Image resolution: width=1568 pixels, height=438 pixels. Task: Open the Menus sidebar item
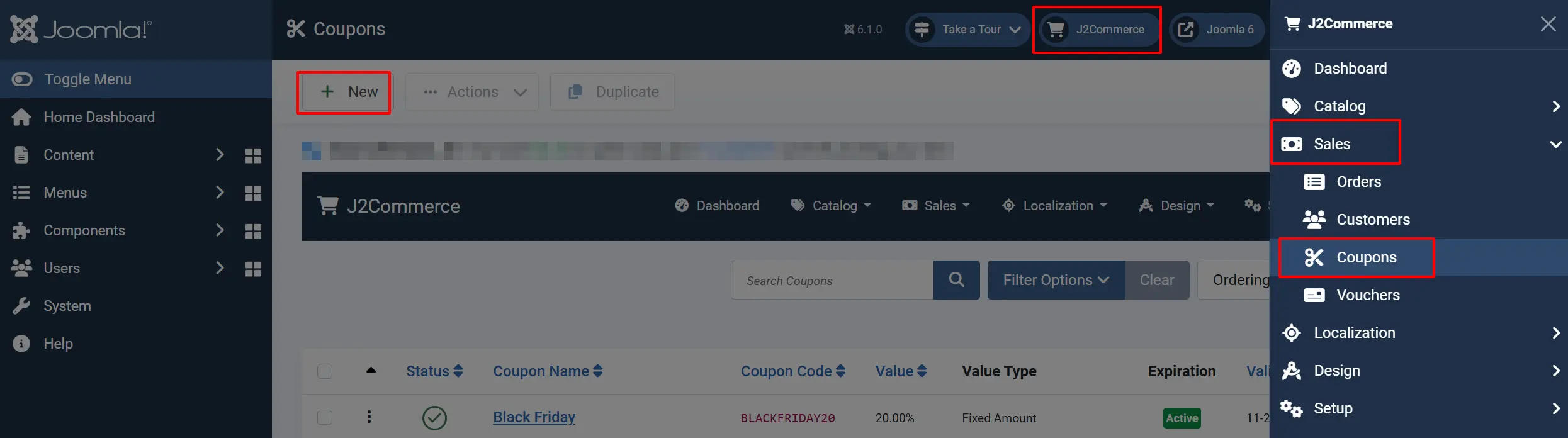tap(65, 193)
